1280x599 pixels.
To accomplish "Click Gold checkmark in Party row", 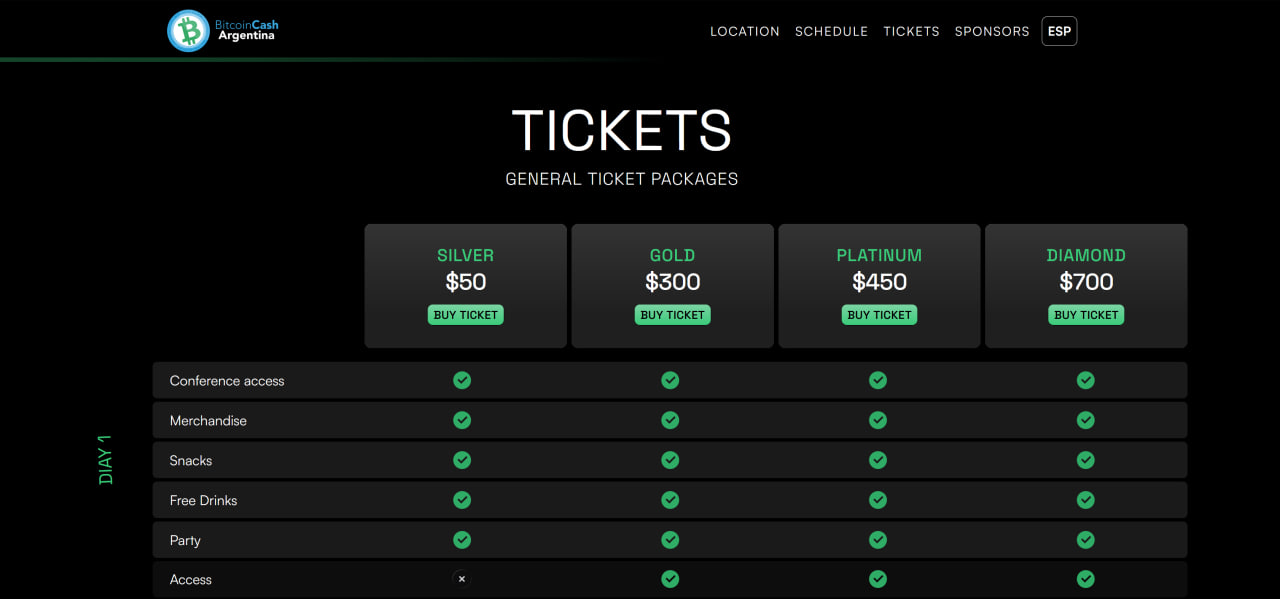I will point(670,540).
